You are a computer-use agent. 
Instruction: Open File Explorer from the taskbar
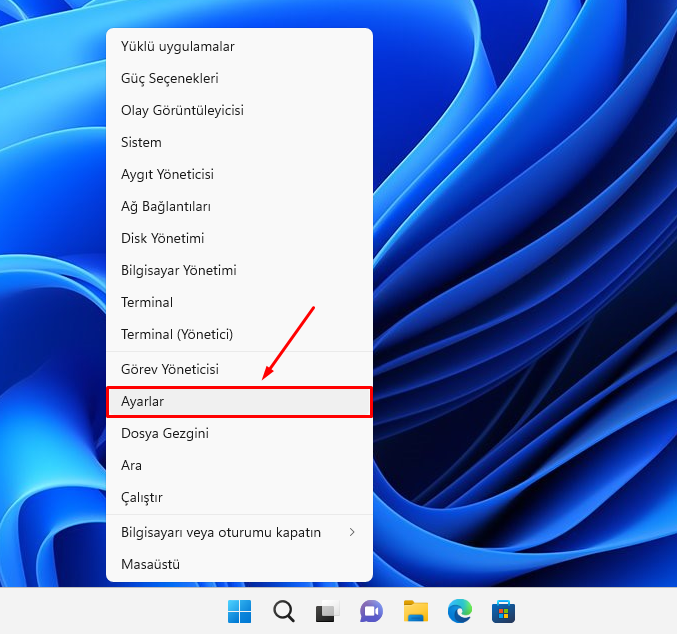[415, 611]
